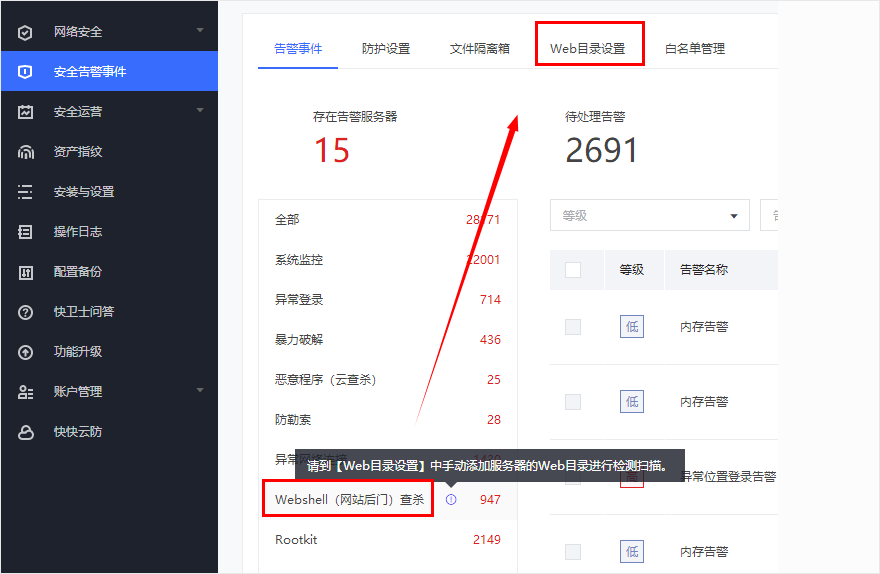Click the 安装与设置 list icon
This screenshot has height=574, width=880.
[x=26, y=192]
